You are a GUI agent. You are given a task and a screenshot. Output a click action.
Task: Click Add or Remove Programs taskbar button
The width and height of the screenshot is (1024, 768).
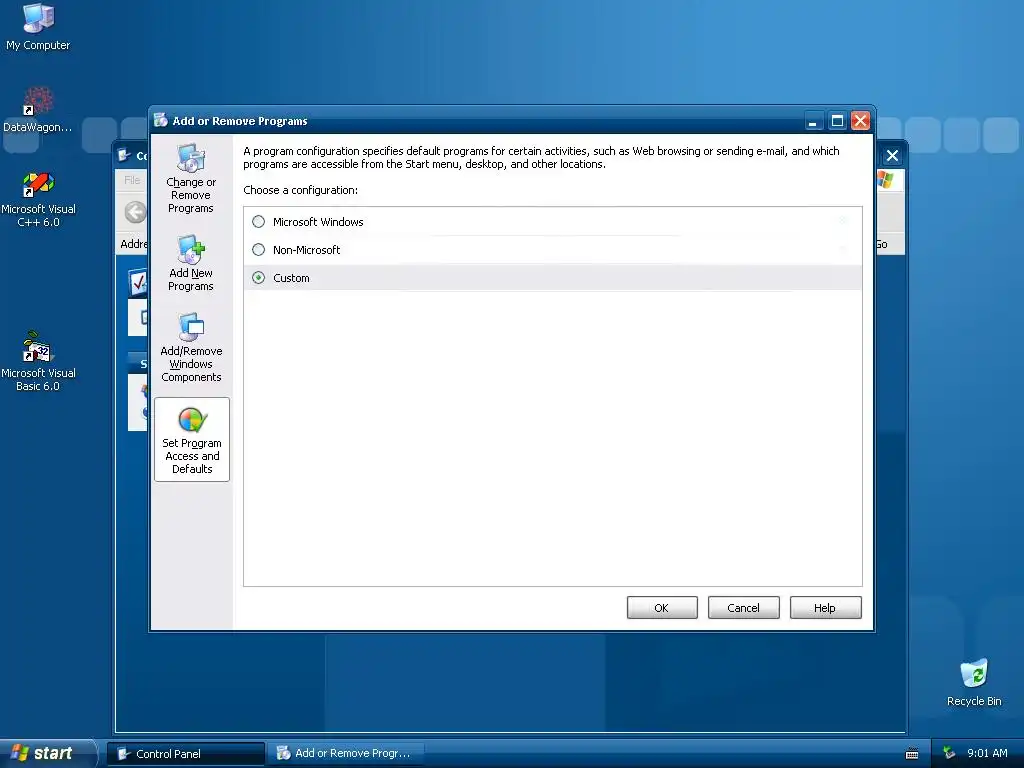[x=346, y=754]
